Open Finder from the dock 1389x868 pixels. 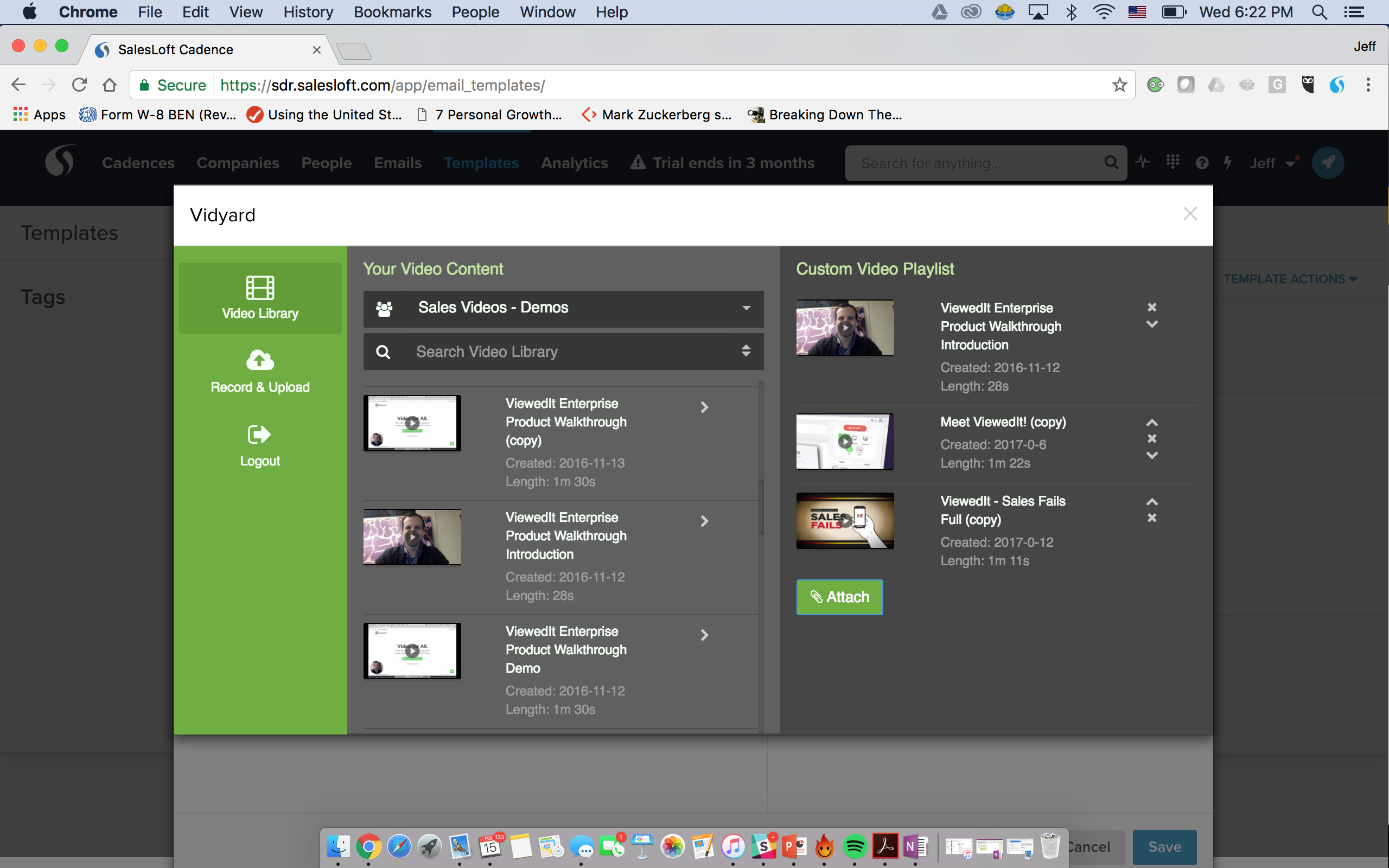click(x=338, y=846)
